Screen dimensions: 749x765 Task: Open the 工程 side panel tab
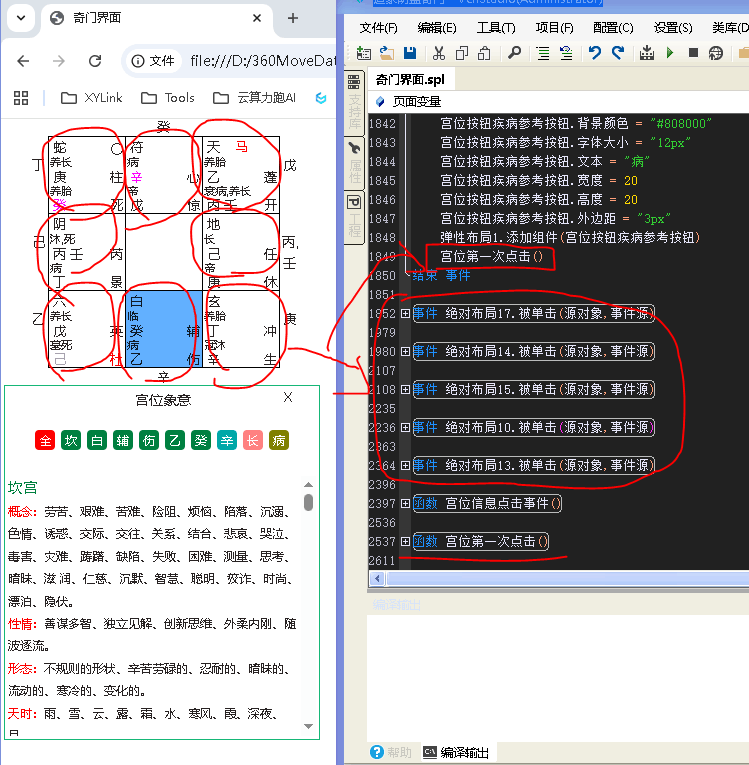coord(354,217)
